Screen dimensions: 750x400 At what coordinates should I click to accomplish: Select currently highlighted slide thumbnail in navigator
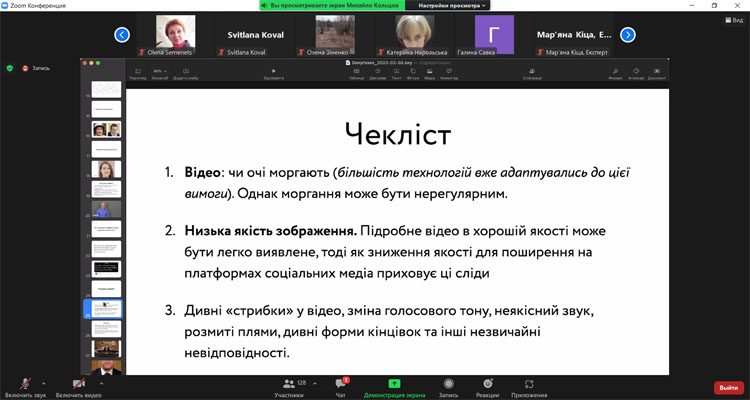pyautogui.click(x=107, y=309)
